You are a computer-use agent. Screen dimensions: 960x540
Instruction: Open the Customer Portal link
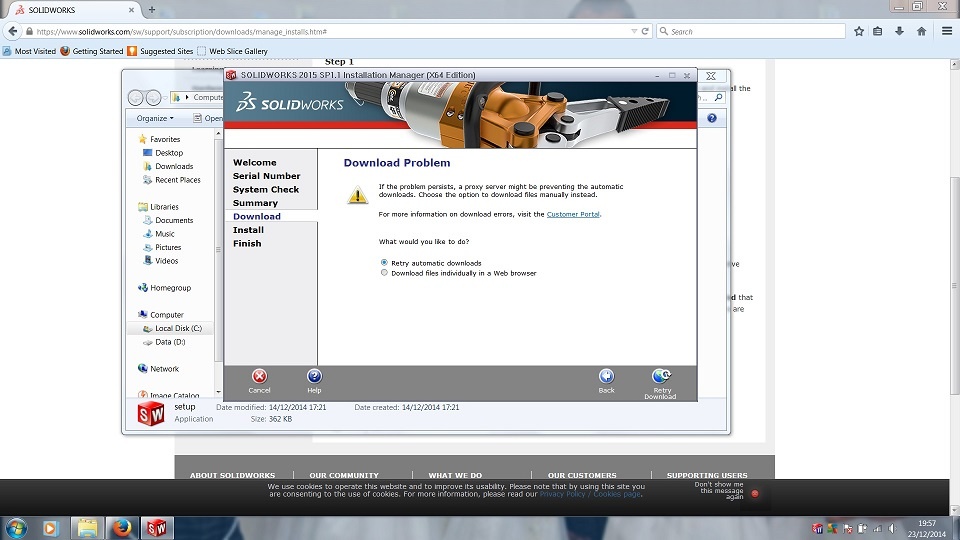[x=573, y=214]
